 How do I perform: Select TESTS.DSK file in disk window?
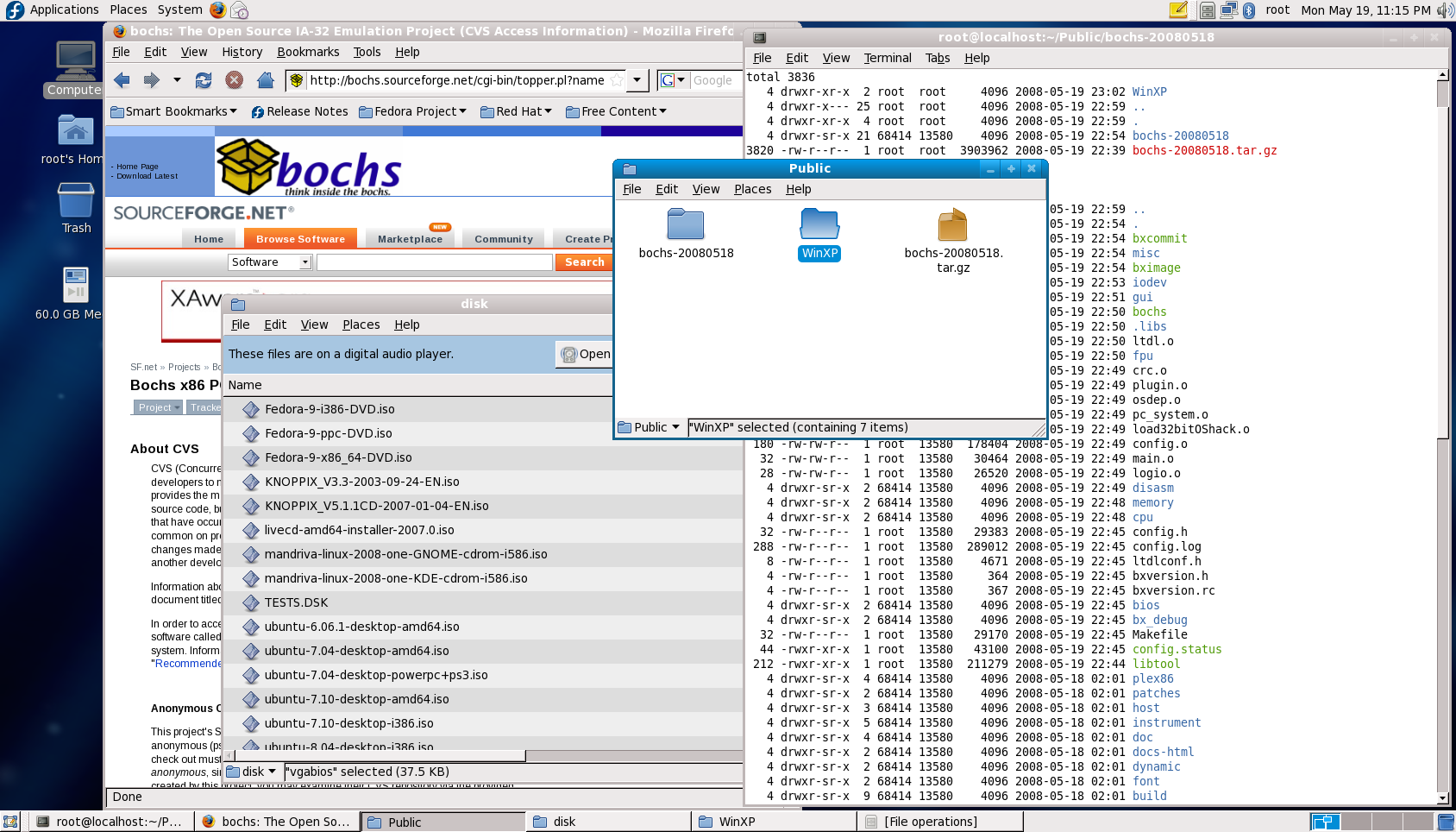(296, 602)
